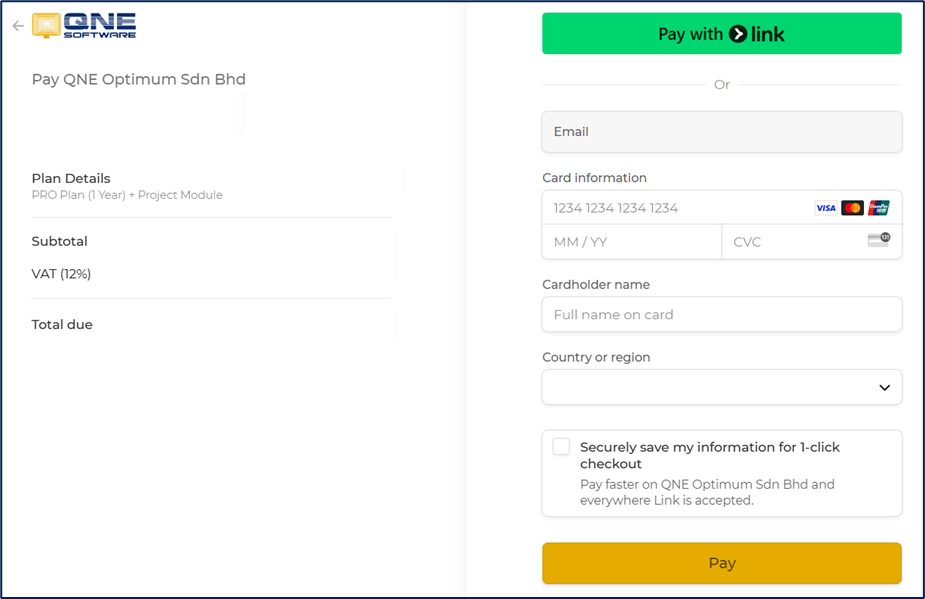Click the VAT (12%) label
This screenshot has height=599, width=925.
click(x=61, y=274)
